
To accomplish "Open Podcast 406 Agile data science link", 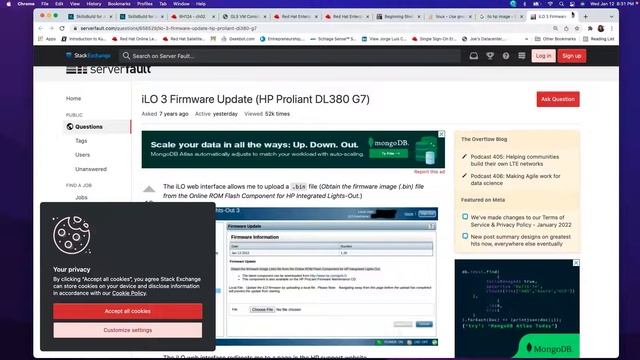I will tap(516, 180).
